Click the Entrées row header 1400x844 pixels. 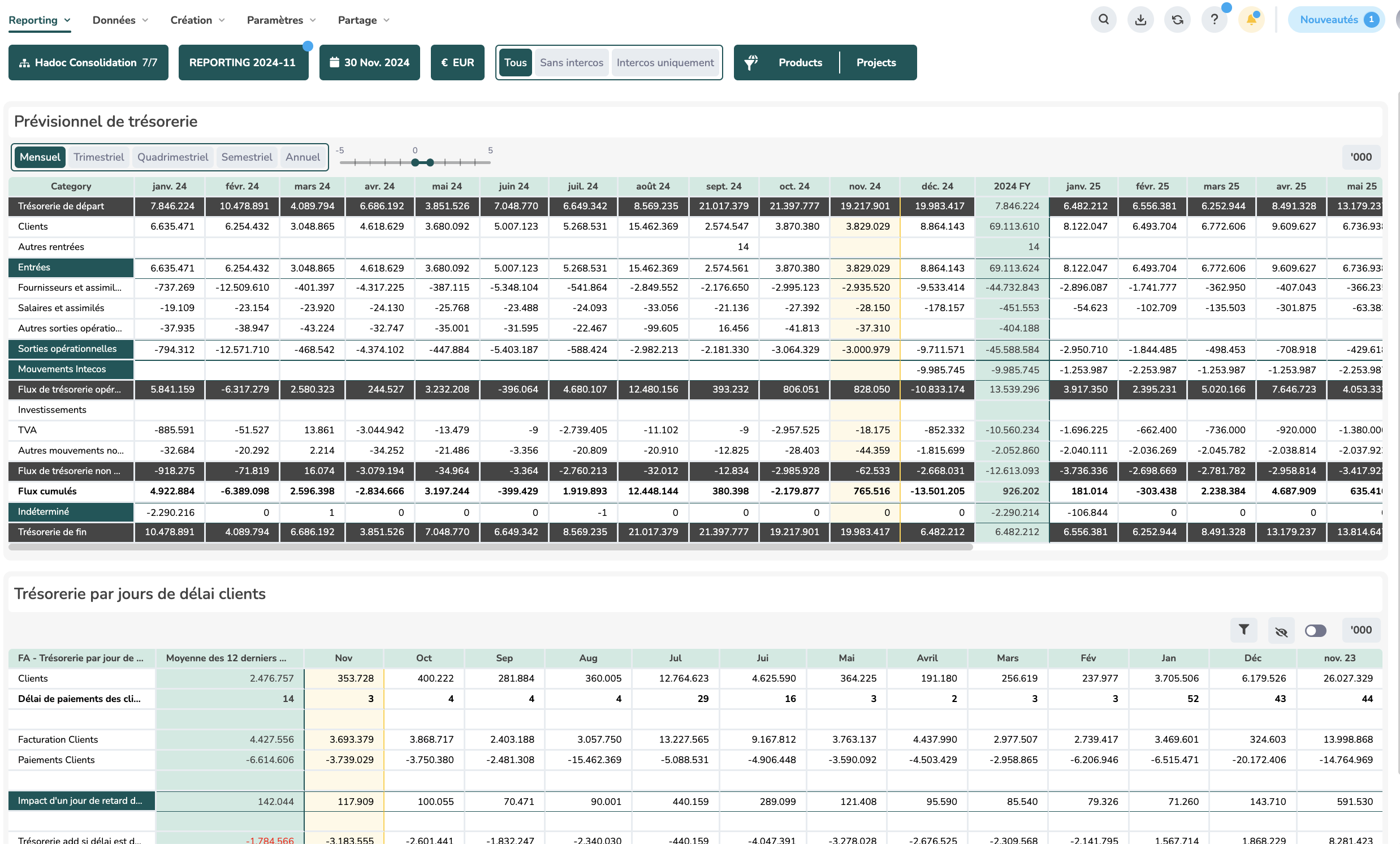(71, 267)
